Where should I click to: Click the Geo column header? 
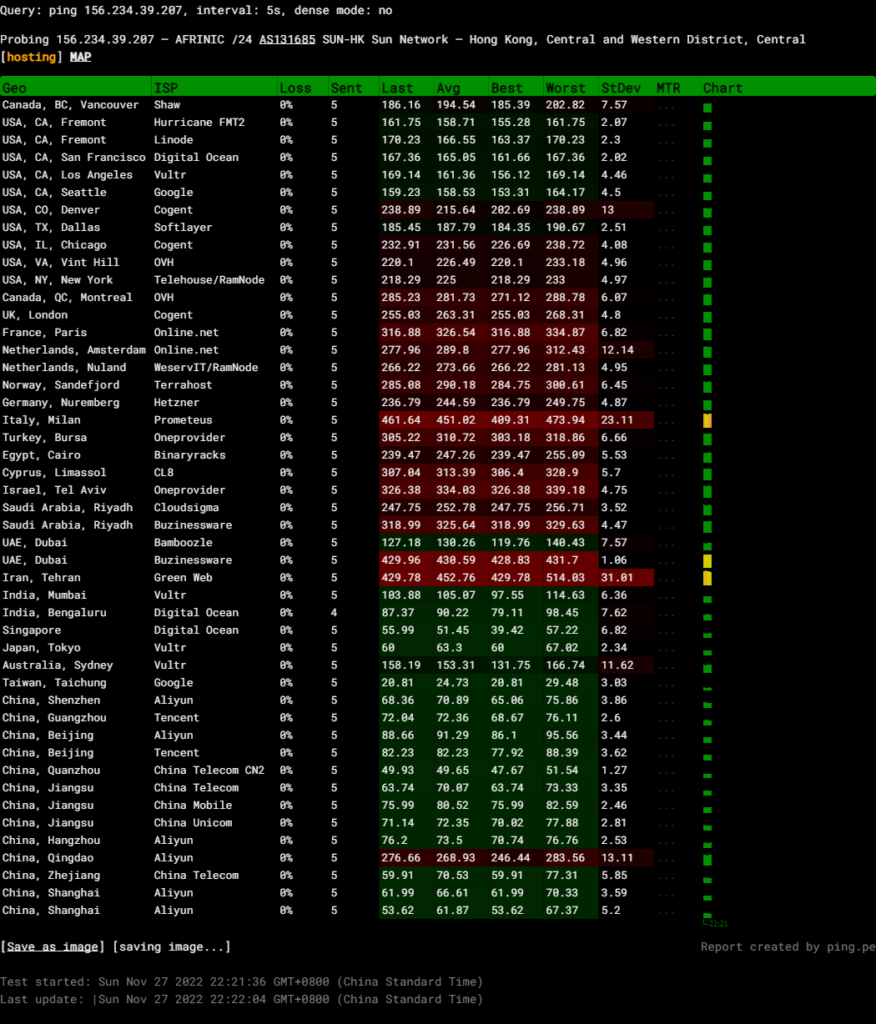pos(15,88)
